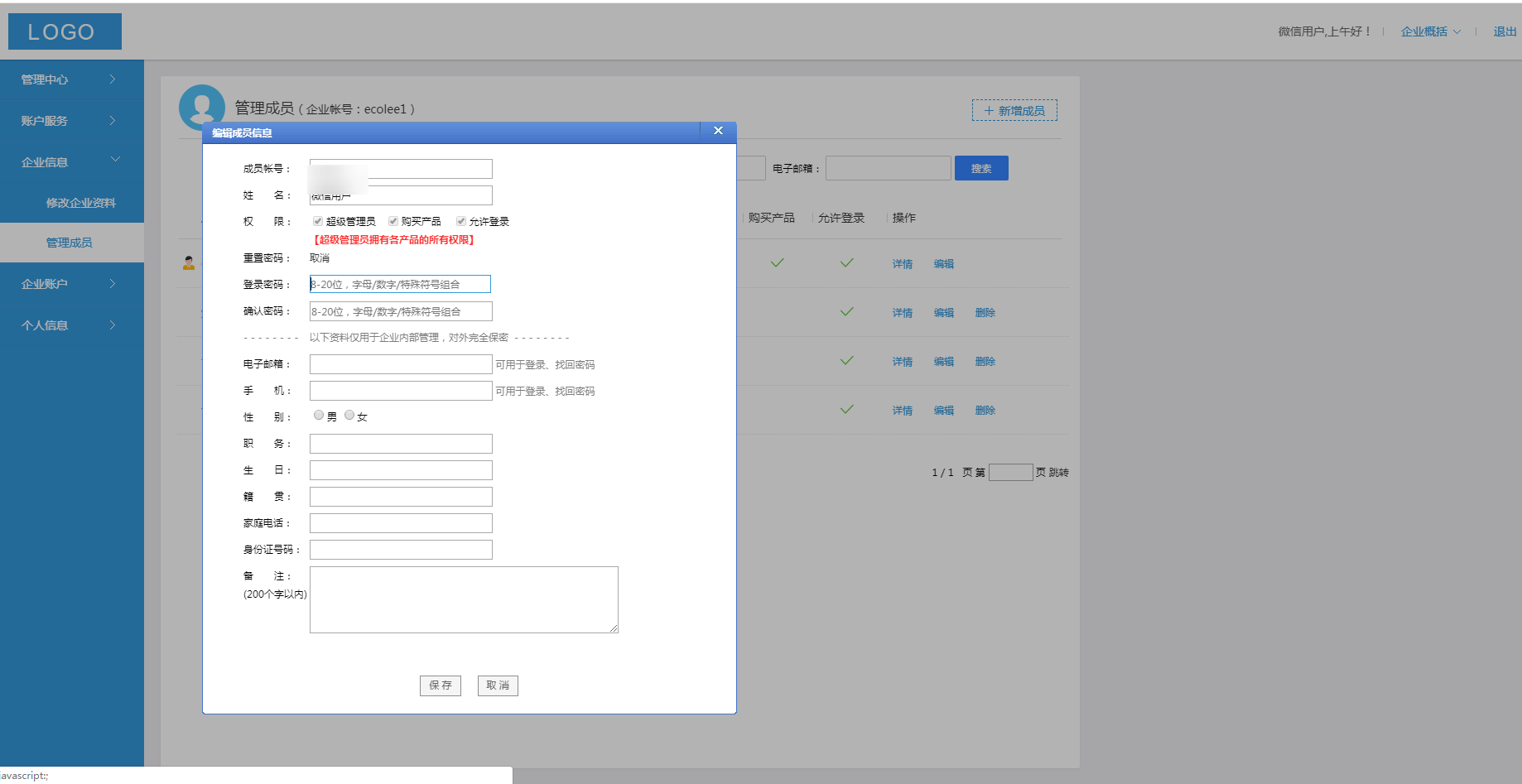Click the 保存 button

pos(440,685)
